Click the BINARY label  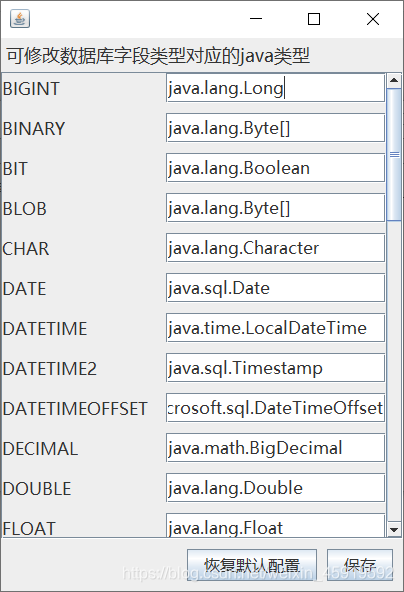tap(34, 129)
